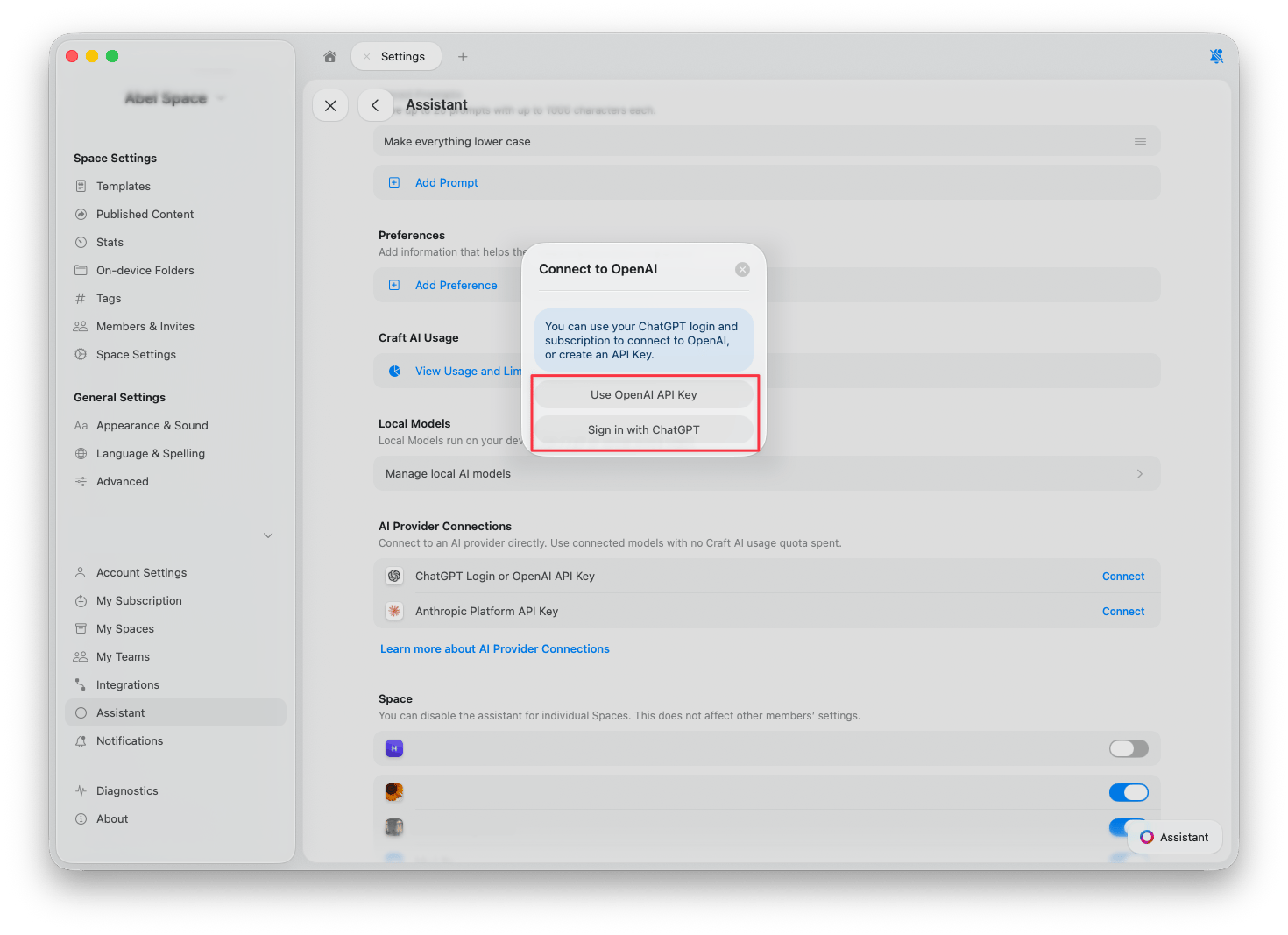Click reorder handle on lower case prompt
1288x935 pixels.
1140,141
